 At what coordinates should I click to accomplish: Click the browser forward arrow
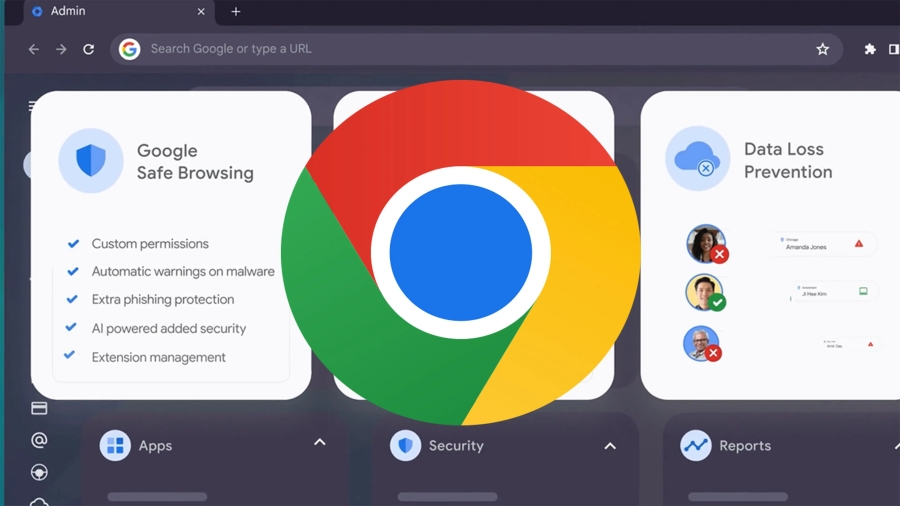[61, 49]
